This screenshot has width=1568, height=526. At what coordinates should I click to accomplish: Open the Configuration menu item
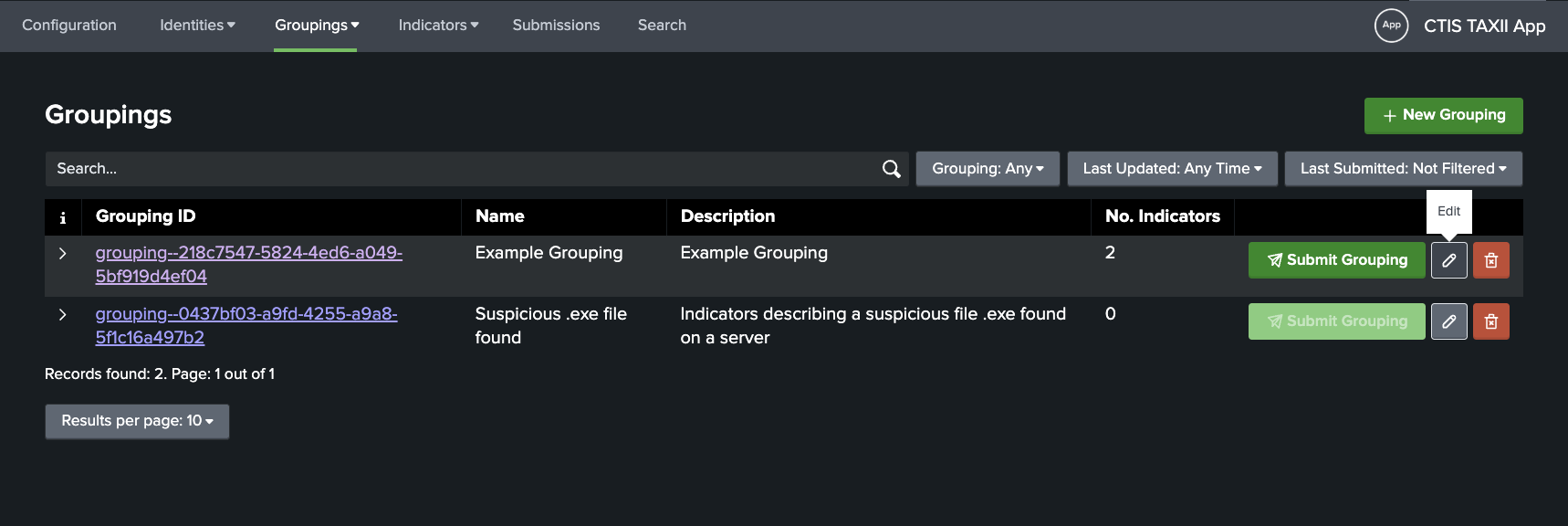click(69, 26)
